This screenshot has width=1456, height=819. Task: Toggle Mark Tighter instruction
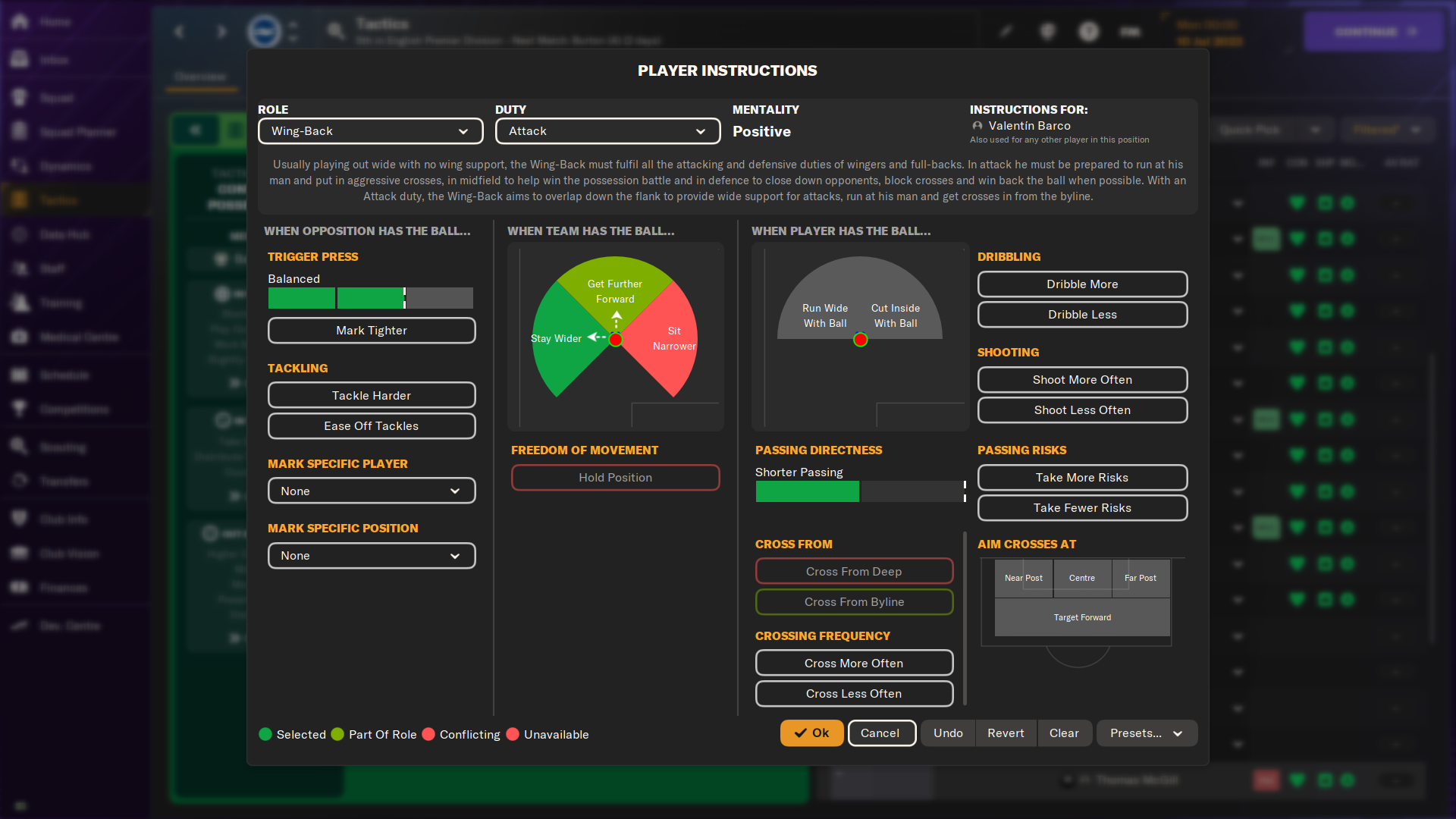click(x=372, y=331)
